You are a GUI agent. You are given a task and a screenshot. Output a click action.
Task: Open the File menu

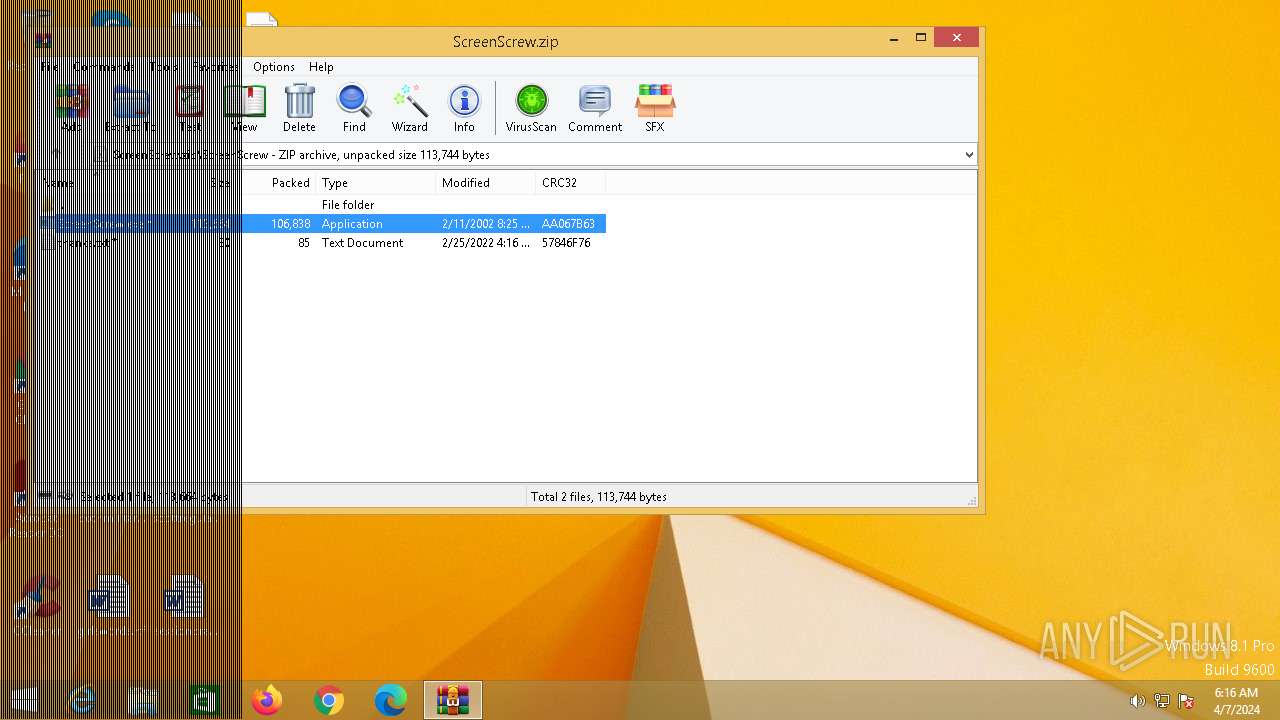(50, 67)
